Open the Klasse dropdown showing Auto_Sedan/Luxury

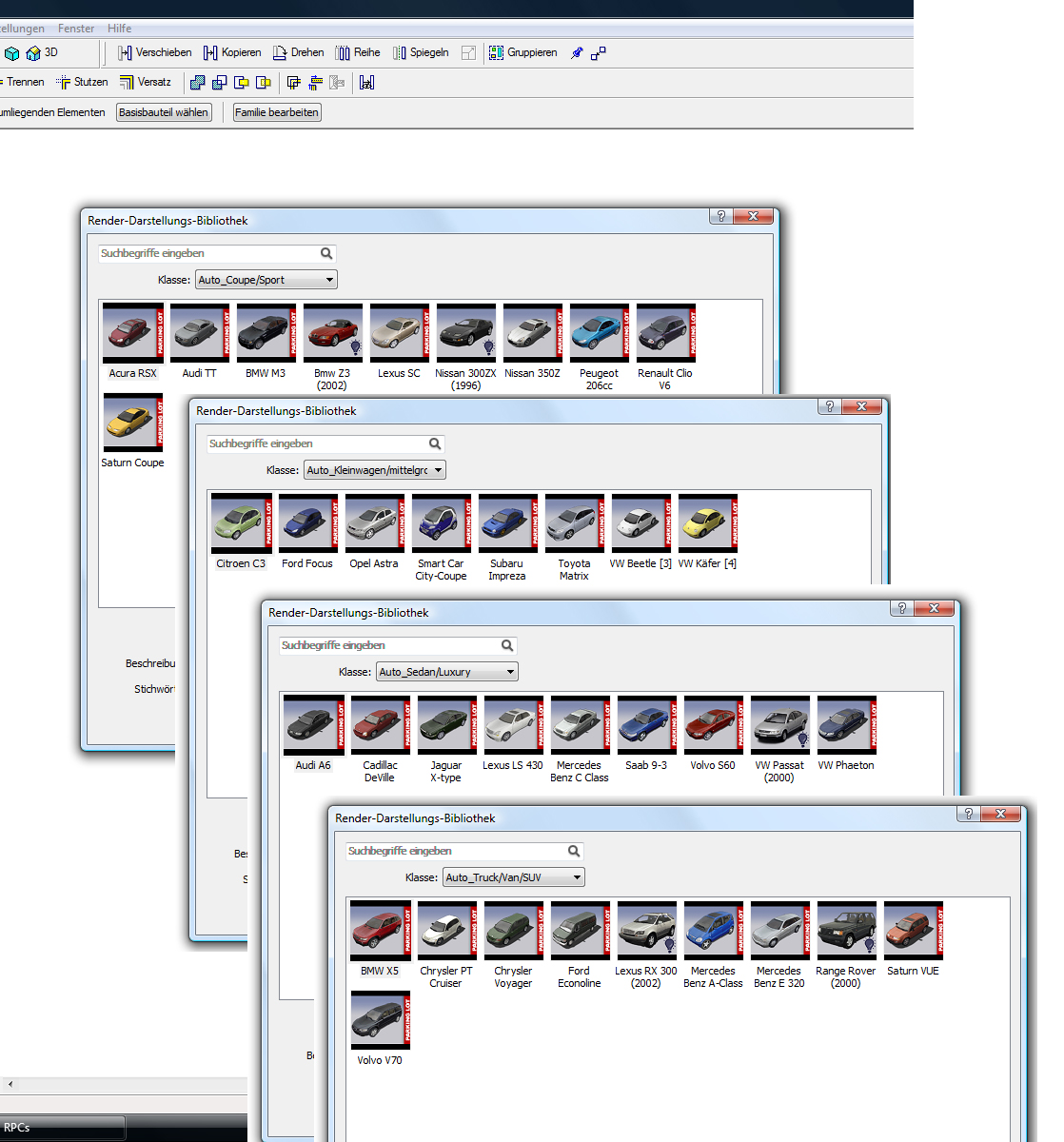point(447,672)
